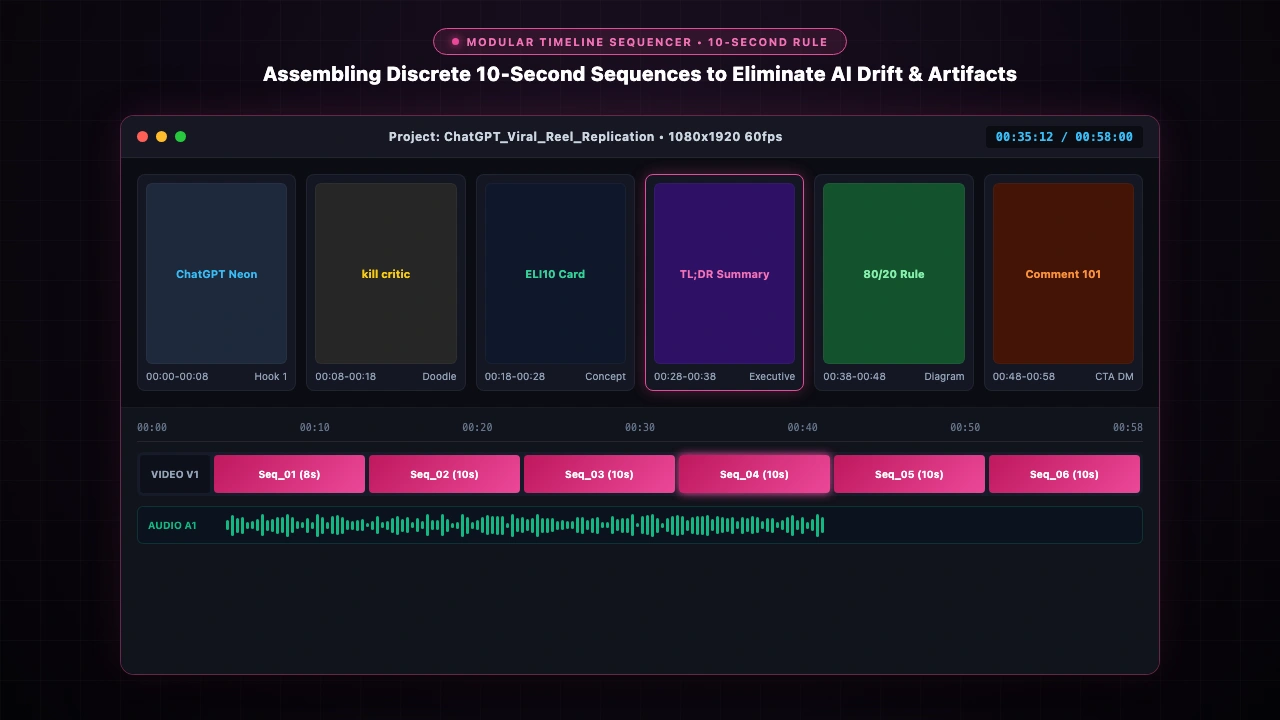Image resolution: width=1280 pixels, height=720 pixels.
Task: Click the project title in the window bar
Action: (x=586, y=137)
